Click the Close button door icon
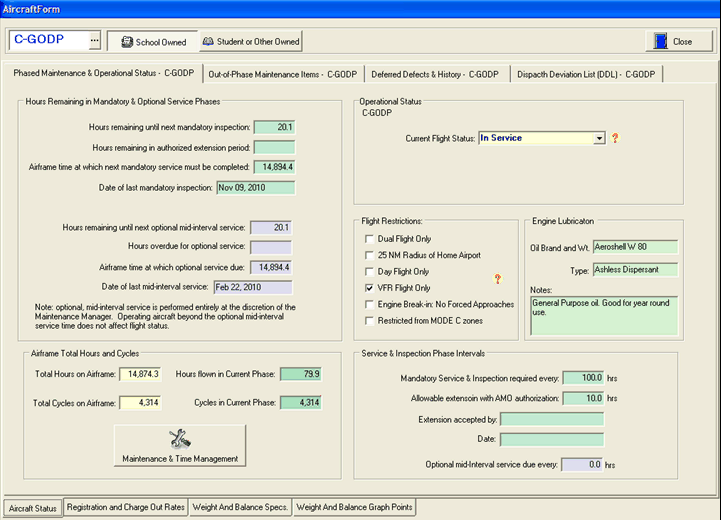Viewport: 721px width, 520px height. [661, 42]
